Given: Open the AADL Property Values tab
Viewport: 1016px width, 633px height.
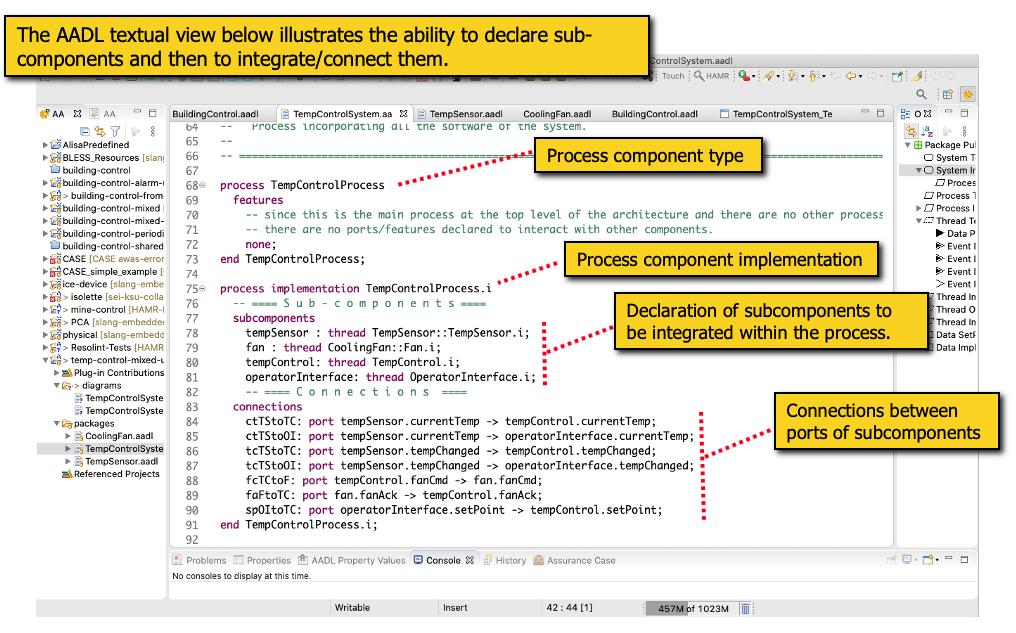Looking at the screenshot, I should pyautogui.click(x=358, y=560).
